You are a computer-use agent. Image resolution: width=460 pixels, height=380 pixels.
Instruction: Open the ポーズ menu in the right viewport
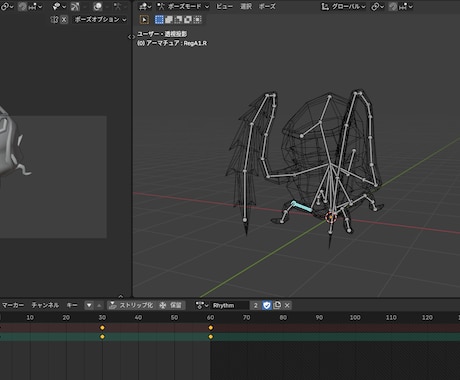tap(267, 6)
